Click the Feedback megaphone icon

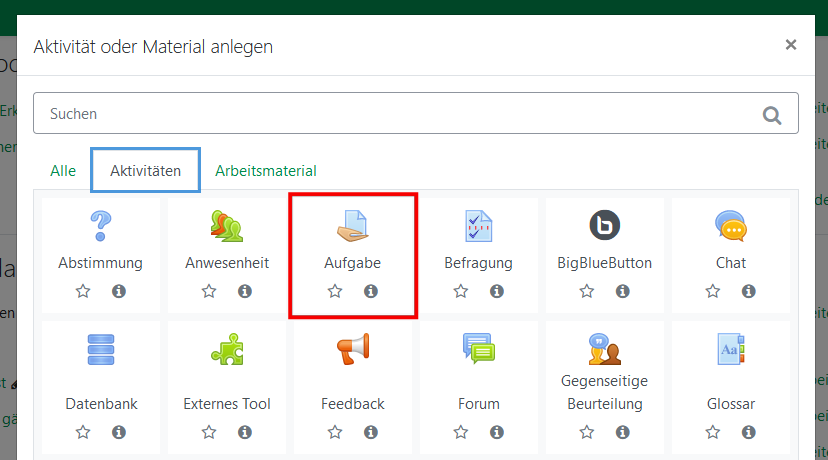pyautogui.click(x=352, y=349)
